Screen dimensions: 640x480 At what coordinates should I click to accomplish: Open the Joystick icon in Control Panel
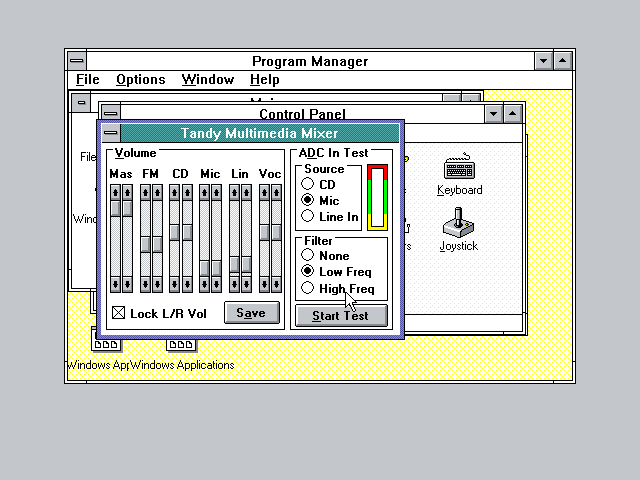458,229
